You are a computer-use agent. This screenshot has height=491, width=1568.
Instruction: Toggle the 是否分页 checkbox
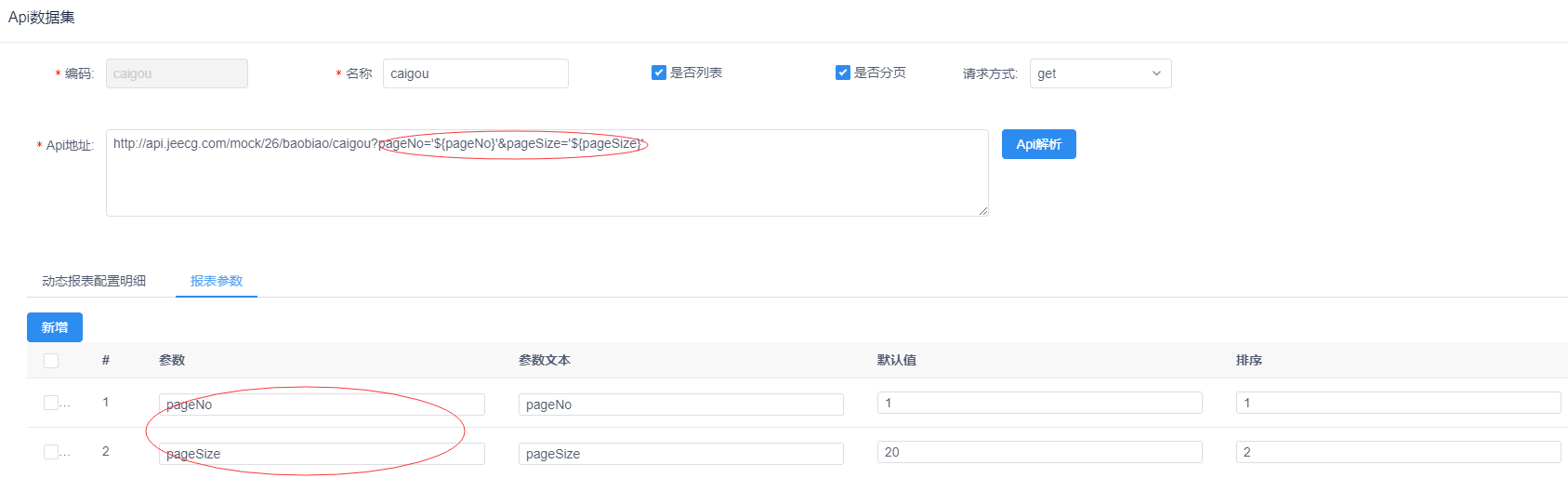click(843, 73)
